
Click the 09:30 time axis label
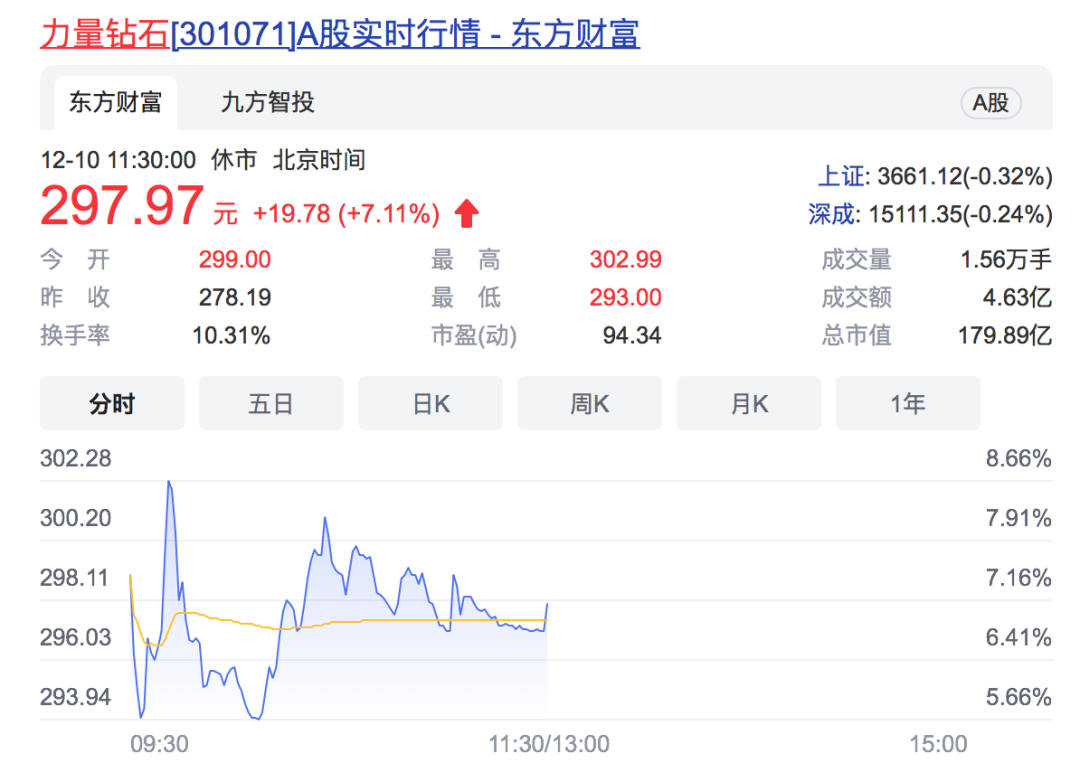[x=159, y=744]
